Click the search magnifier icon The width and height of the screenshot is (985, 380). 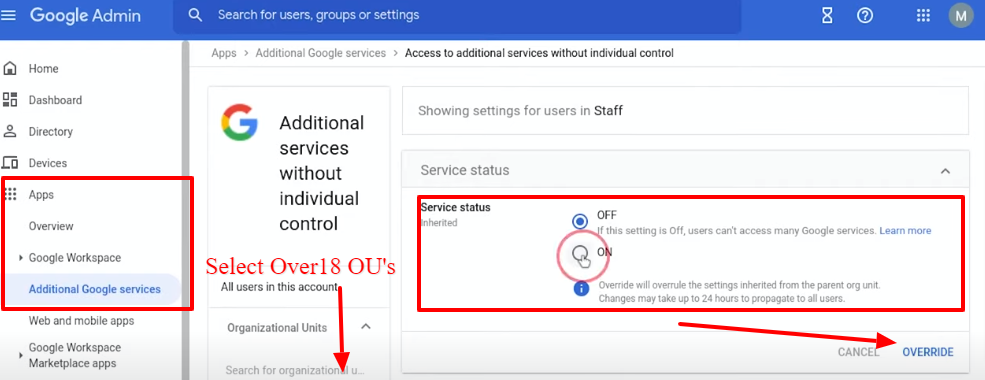(195, 14)
